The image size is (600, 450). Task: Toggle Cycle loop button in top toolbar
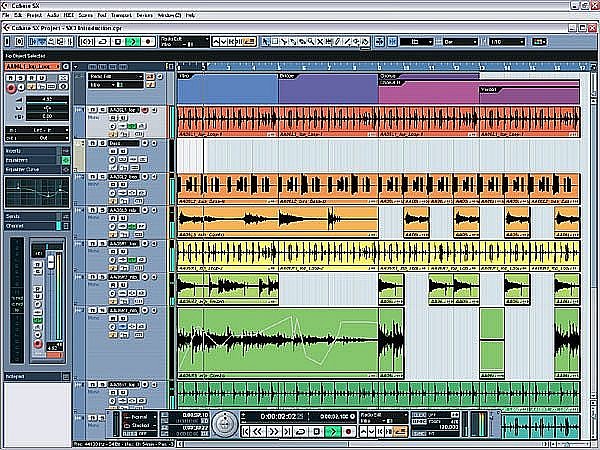point(103,42)
